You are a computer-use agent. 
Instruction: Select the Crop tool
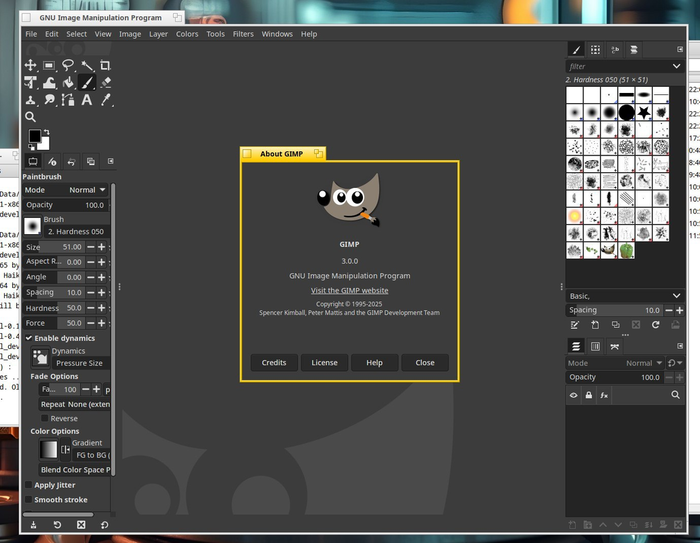point(105,65)
